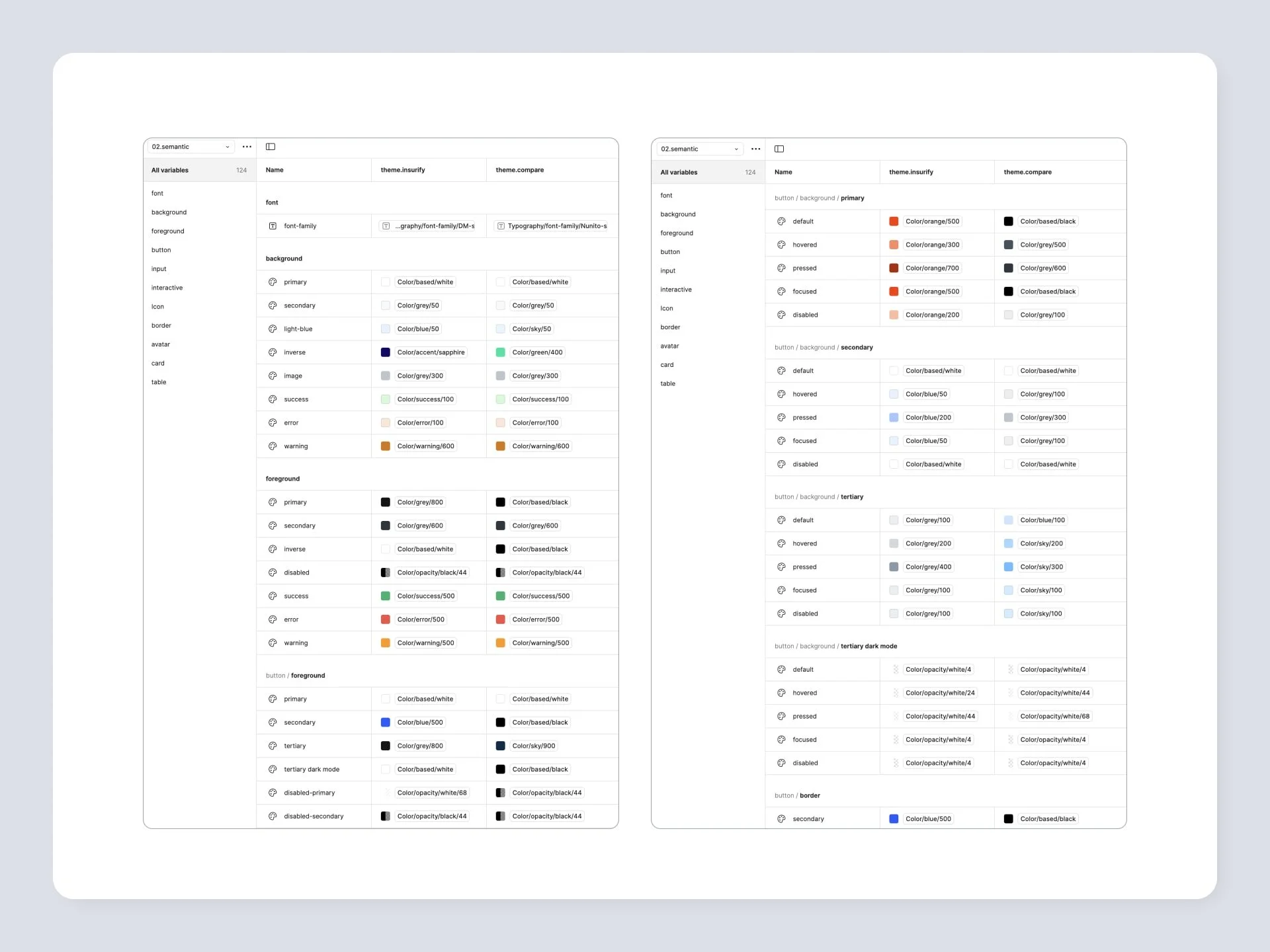Click Color/orange/300 value for primary hovered
This screenshot has width=1270, height=952.
tap(933, 245)
